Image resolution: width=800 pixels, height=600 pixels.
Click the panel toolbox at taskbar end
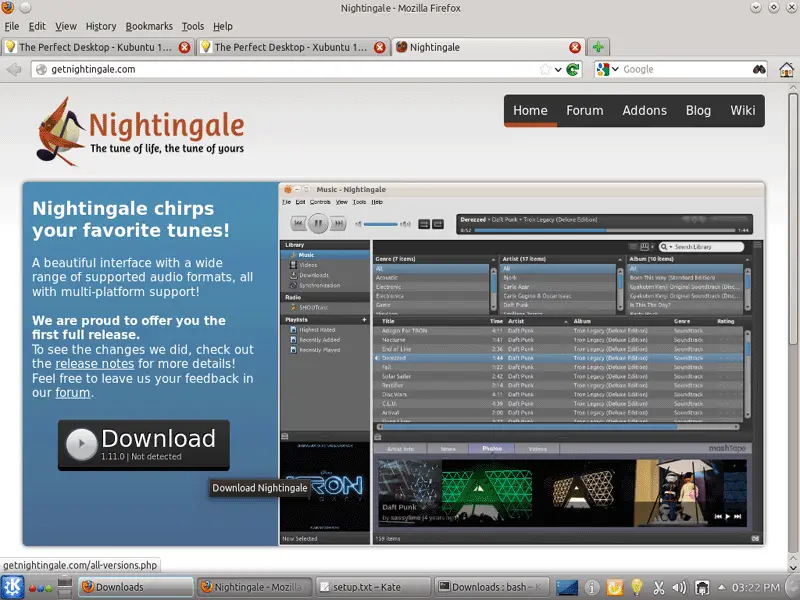[x=793, y=587]
